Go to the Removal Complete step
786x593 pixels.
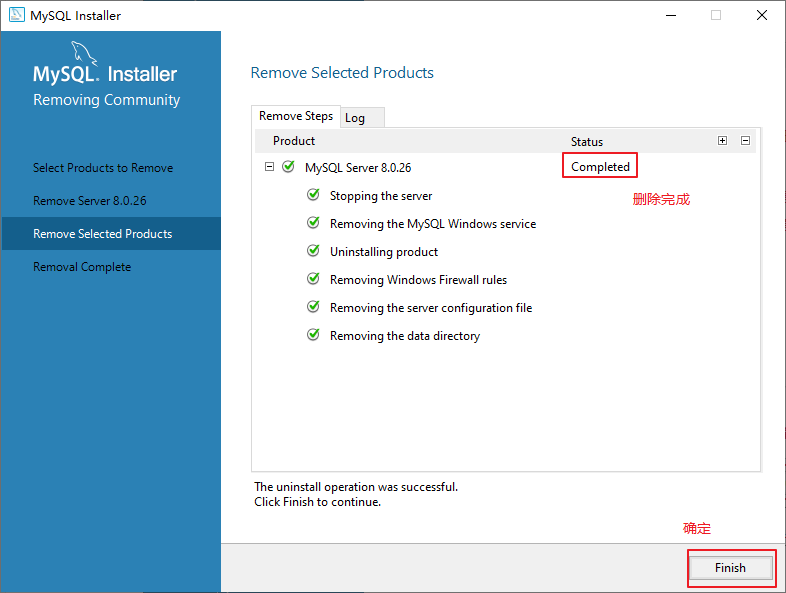pyautogui.click(x=82, y=267)
